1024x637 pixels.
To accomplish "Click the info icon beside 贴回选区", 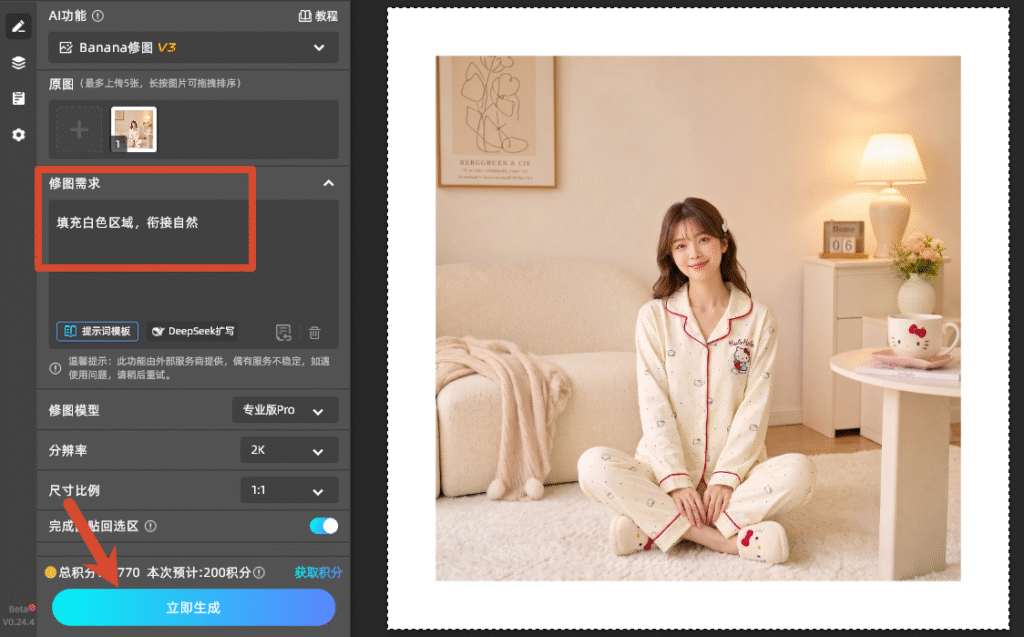I will click(151, 526).
